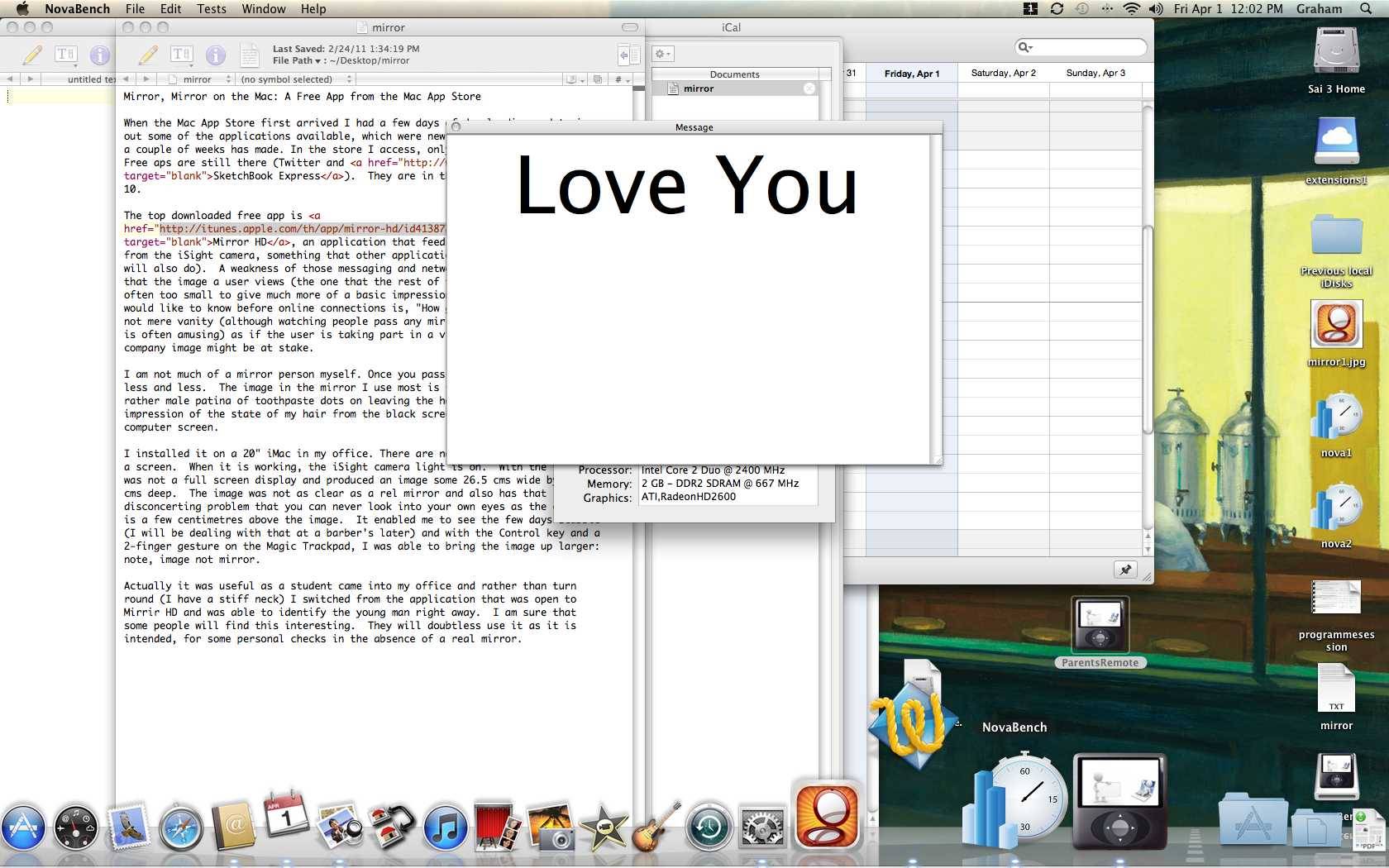The image size is (1389, 868).
Task: Click the text format icon in the mirror window toolbar
Action: click(x=182, y=55)
